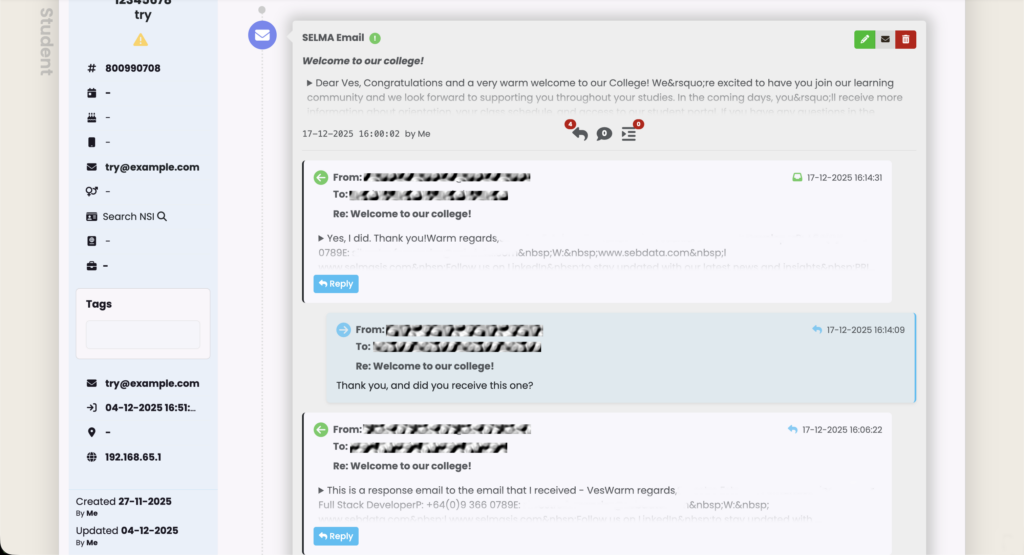Reply to the 16:14:31 email
Viewport: 1024px width, 555px height.
336,284
